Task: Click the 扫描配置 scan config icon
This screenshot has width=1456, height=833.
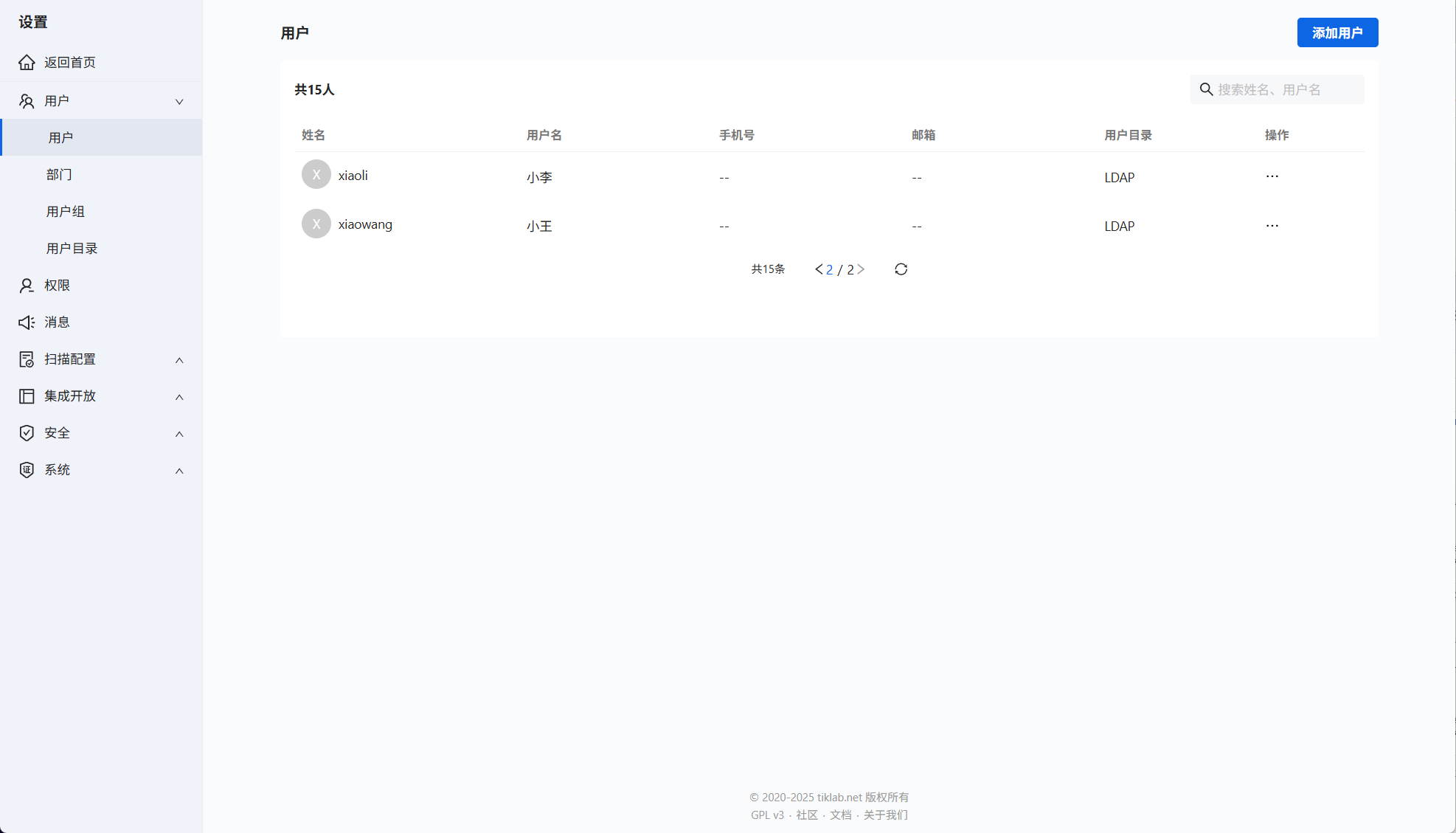Action: point(27,359)
